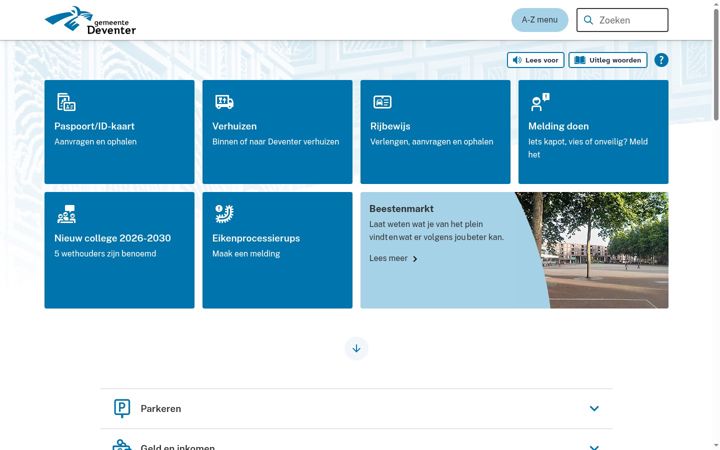Click 'Binnen of naar Deventer verhuizen' text
This screenshot has height=450, width=720.
[x=276, y=141]
